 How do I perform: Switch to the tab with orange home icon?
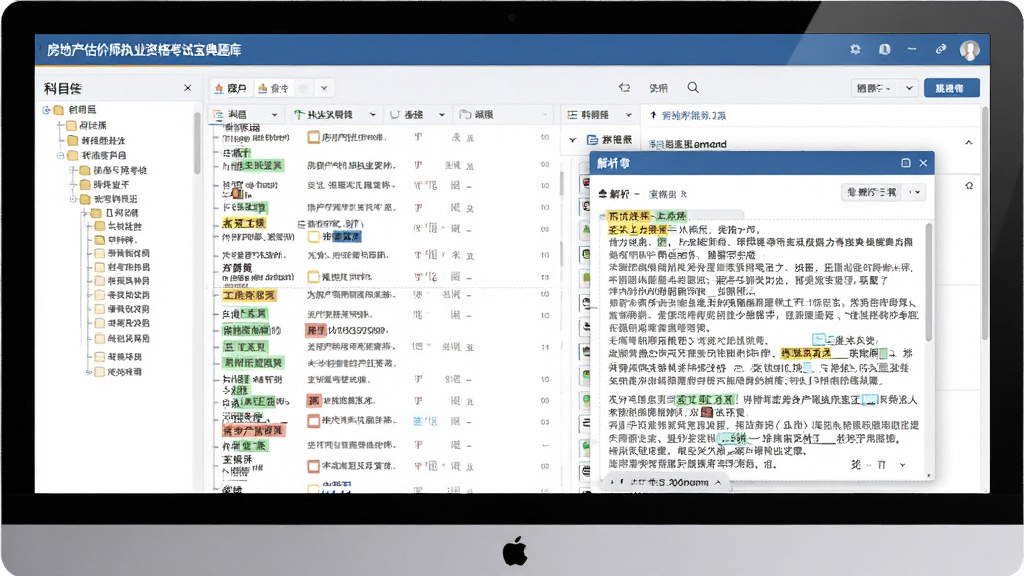tap(231, 88)
